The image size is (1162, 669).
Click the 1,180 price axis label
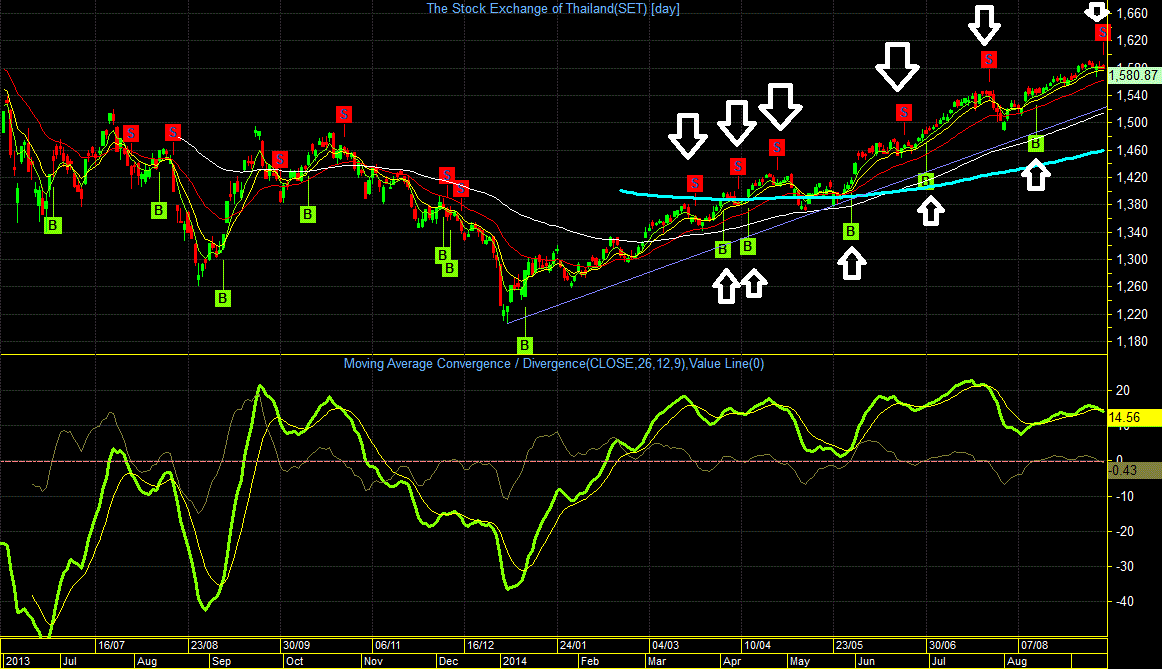pyautogui.click(x=1132, y=342)
